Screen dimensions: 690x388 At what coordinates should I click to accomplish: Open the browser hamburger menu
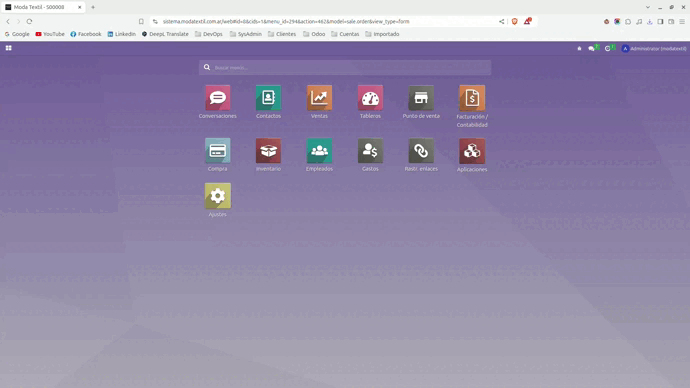pos(682,22)
